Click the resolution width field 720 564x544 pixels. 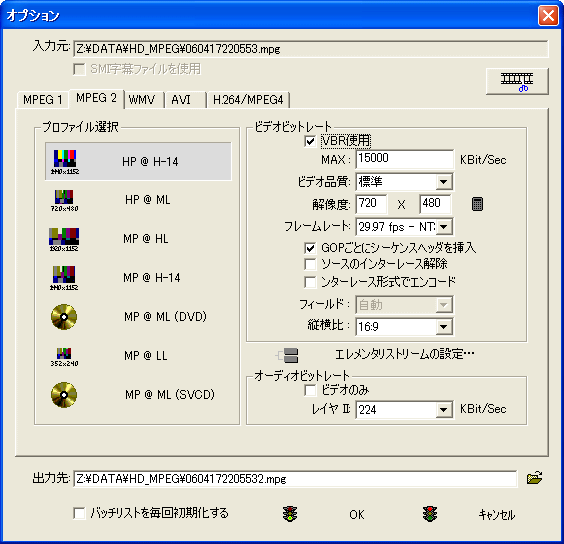[x=372, y=204]
